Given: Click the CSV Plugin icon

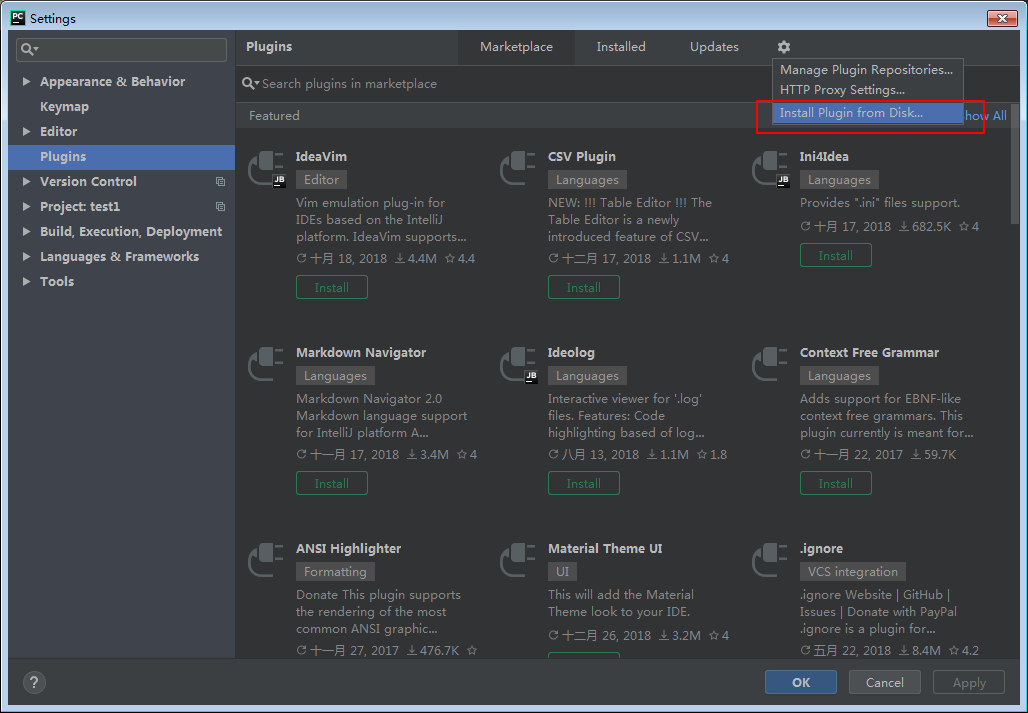Looking at the screenshot, I should [x=518, y=168].
